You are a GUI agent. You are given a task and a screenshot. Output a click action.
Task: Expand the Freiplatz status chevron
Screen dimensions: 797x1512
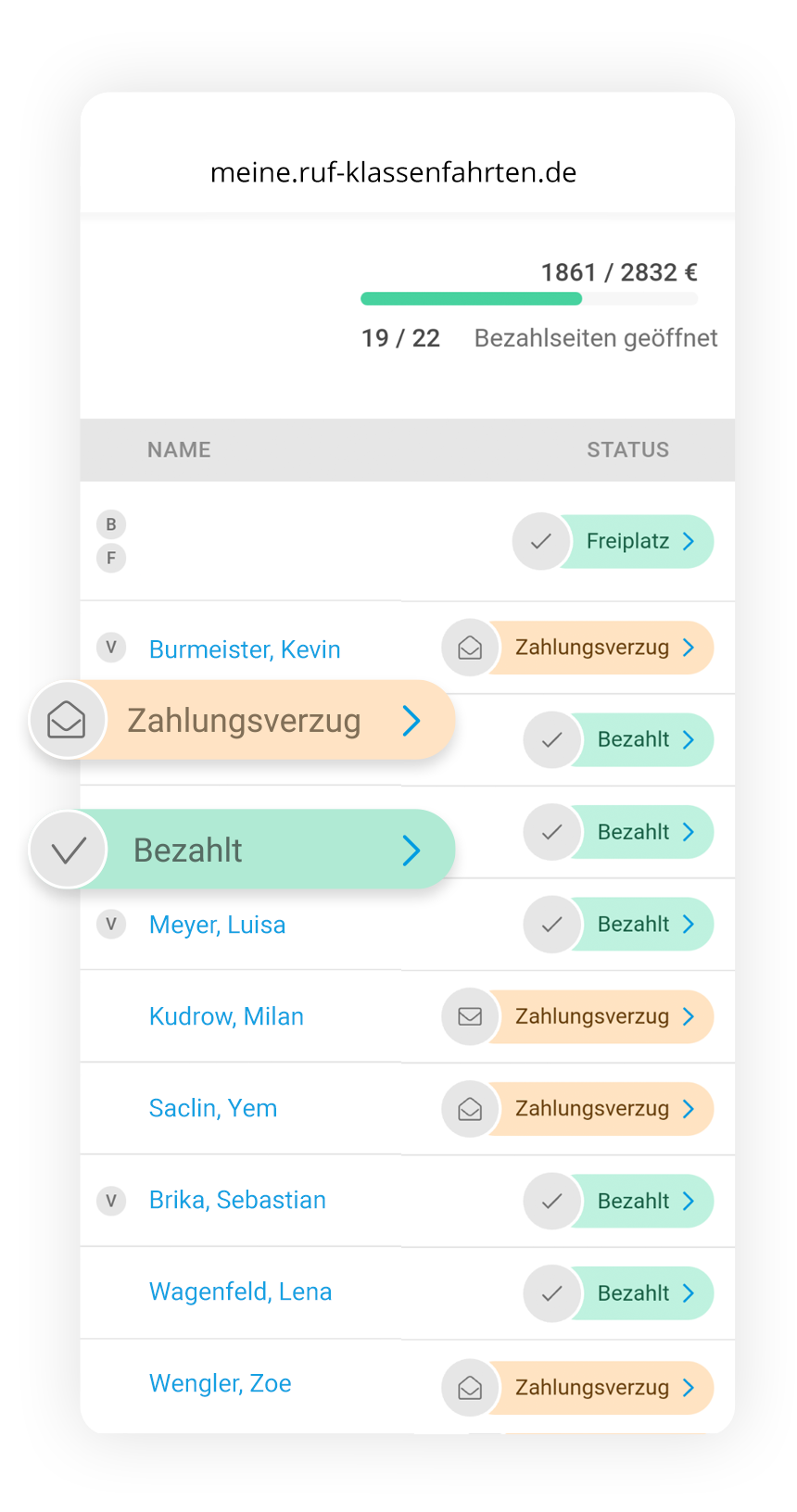click(689, 541)
